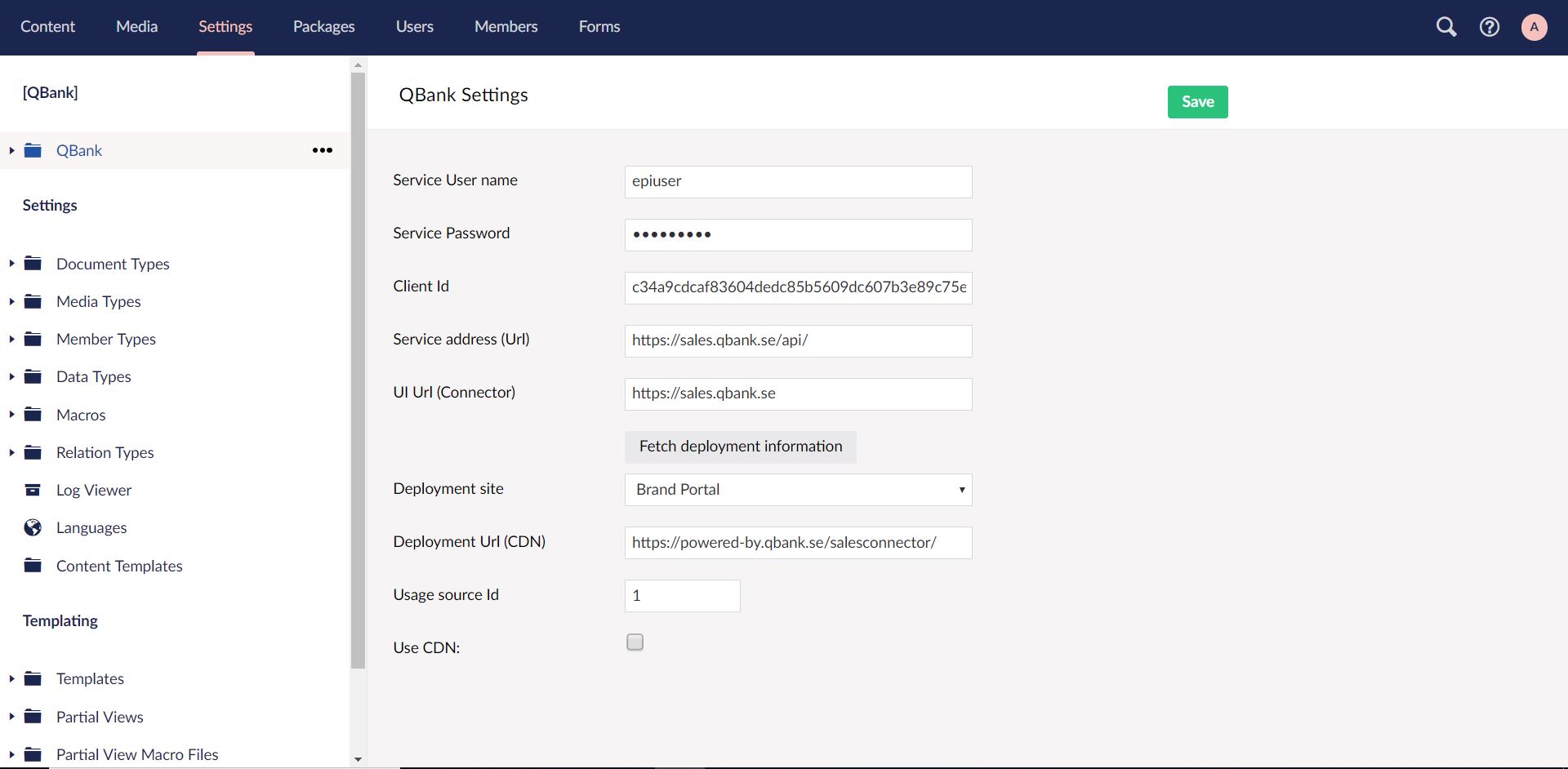Click the Data Types folder icon

(x=33, y=376)
